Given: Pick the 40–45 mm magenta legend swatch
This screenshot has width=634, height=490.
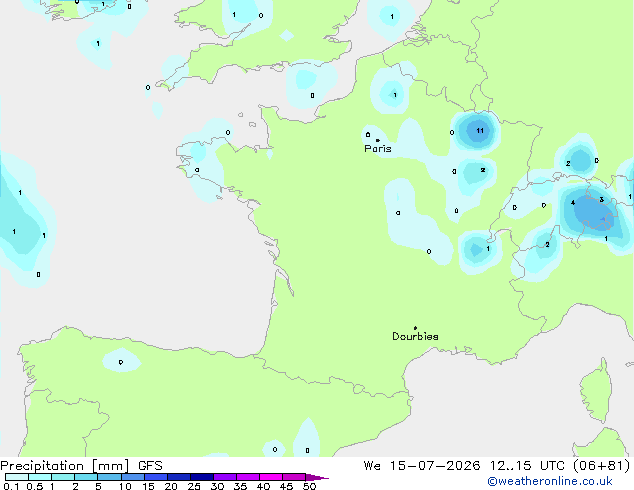Looking at the screenshot, I should click(271, 477).
